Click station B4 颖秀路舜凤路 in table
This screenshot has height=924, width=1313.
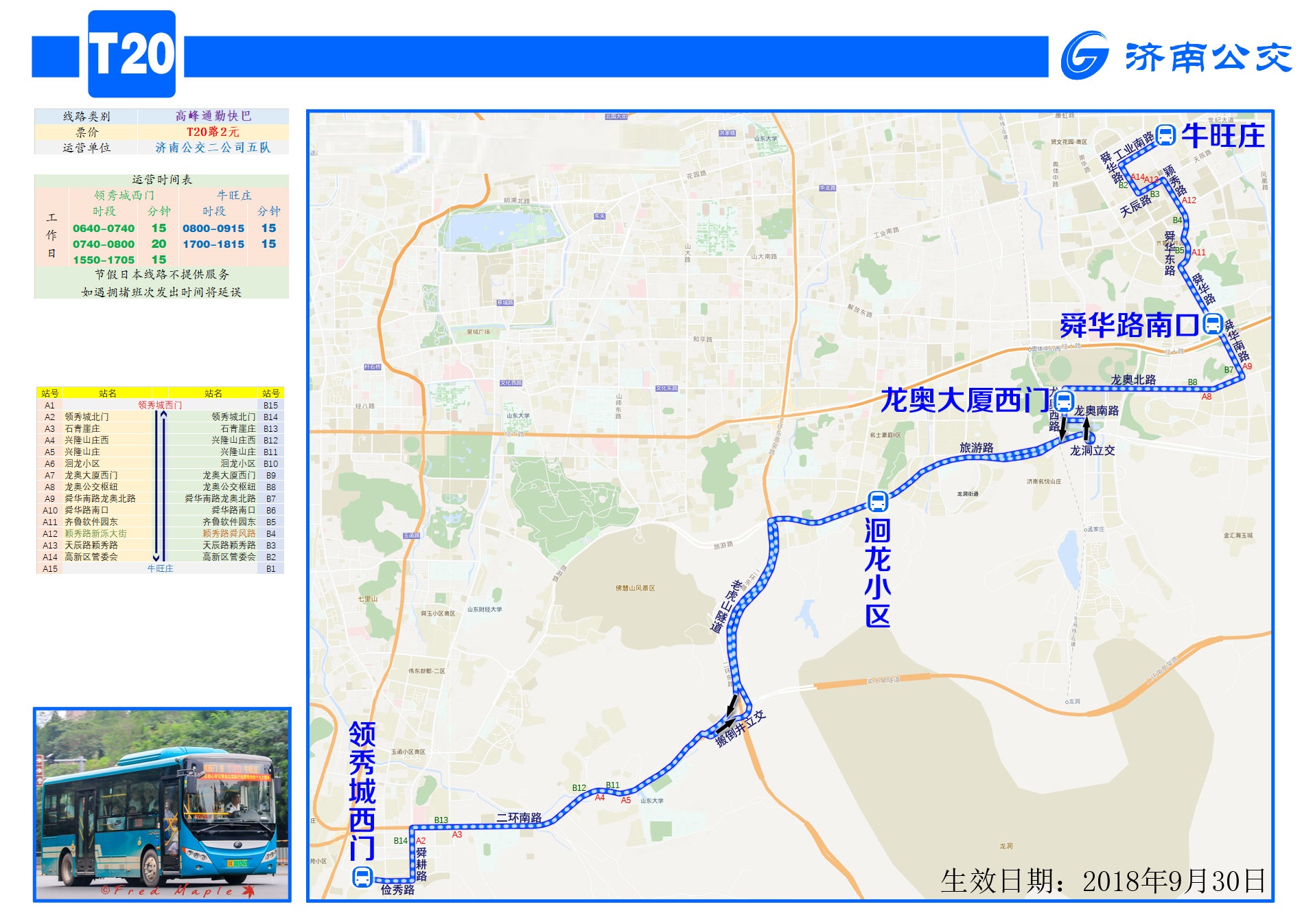pos(229,533)
